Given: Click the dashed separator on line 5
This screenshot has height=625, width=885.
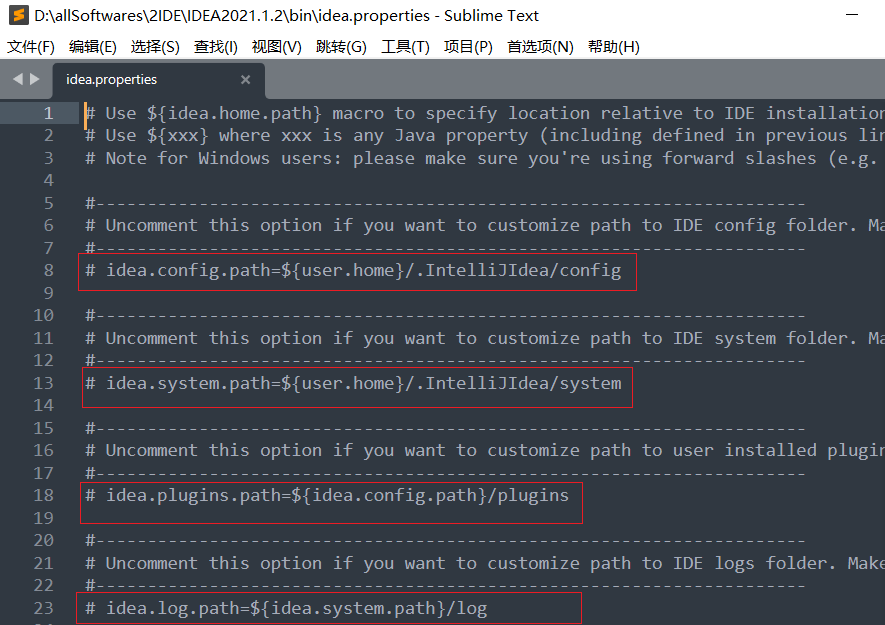Looking at the screenshot, I should pos(445,203).
